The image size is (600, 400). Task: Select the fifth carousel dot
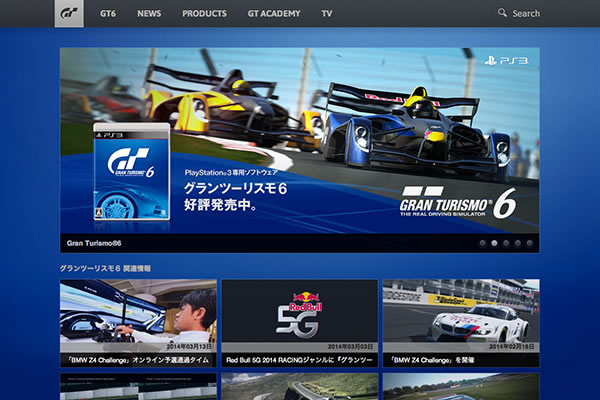(x=530, y=243)
